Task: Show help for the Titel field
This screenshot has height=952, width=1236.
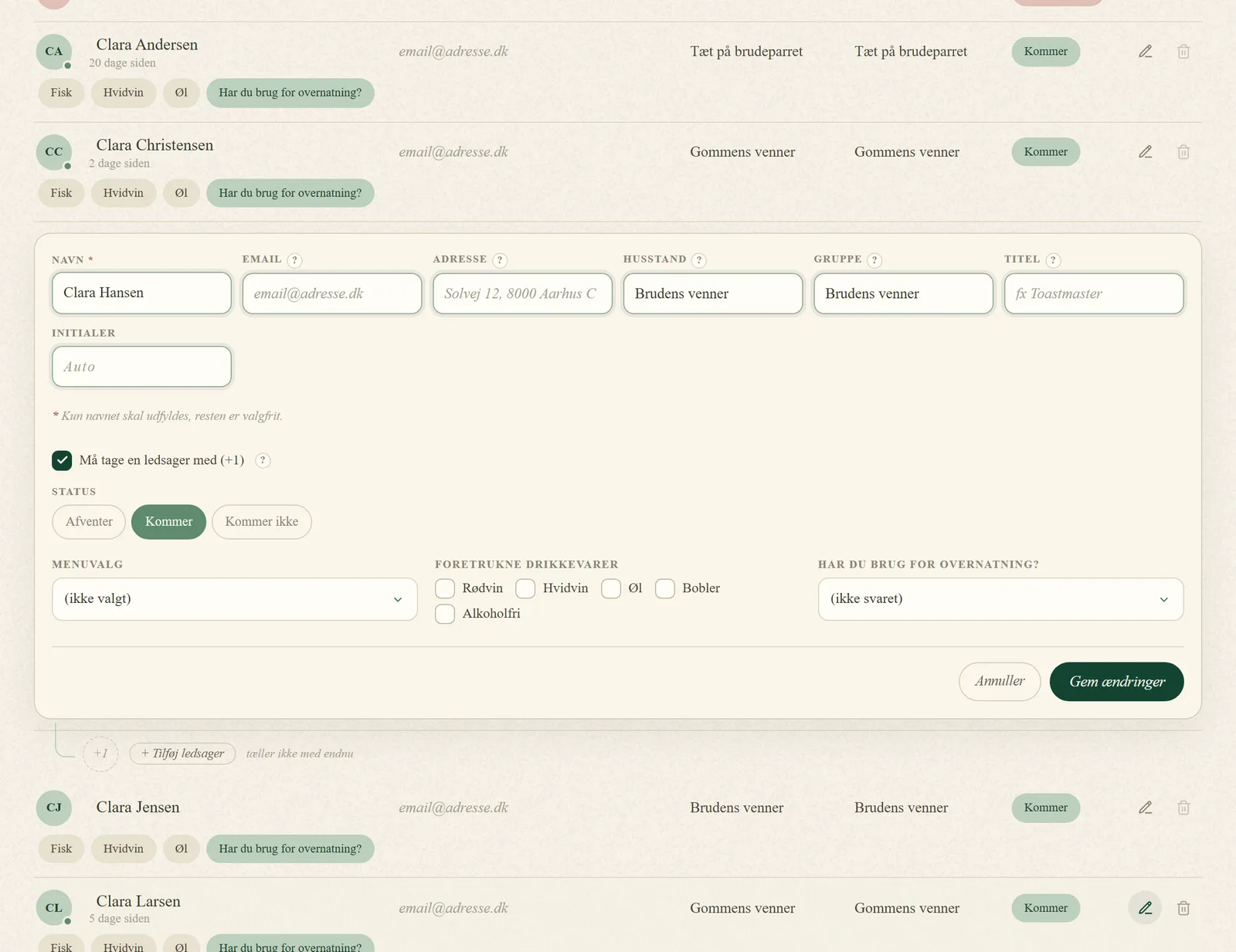Action: click(1053, 260)
